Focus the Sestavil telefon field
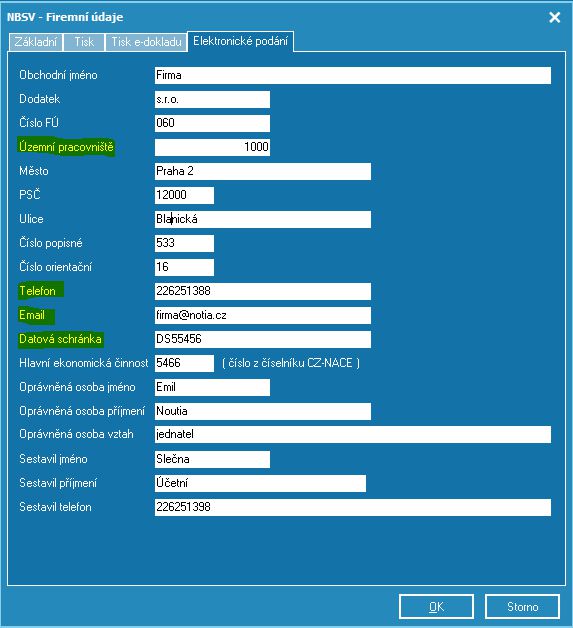 353,507
